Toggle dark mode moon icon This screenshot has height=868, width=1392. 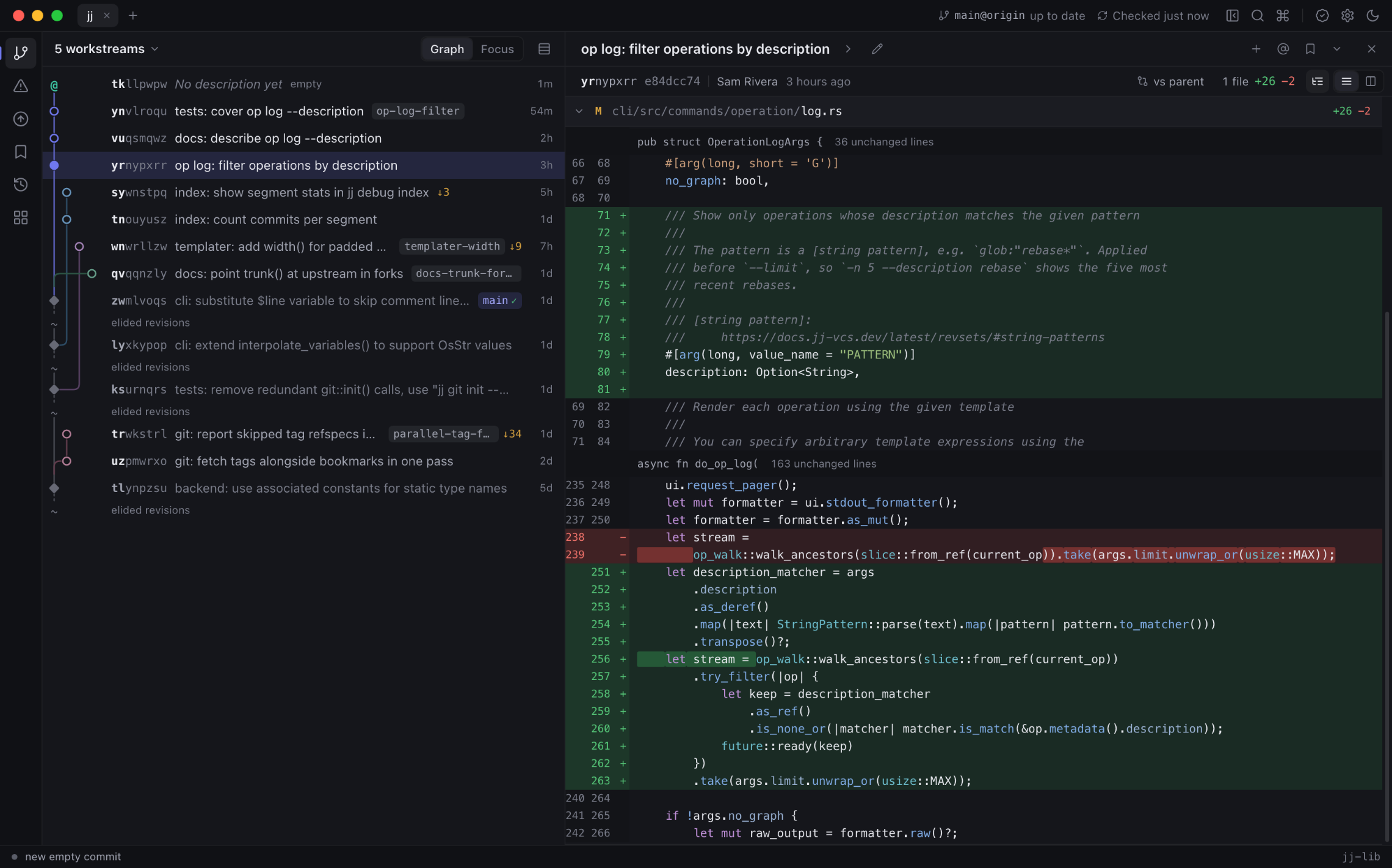[x=1372, y=16]
